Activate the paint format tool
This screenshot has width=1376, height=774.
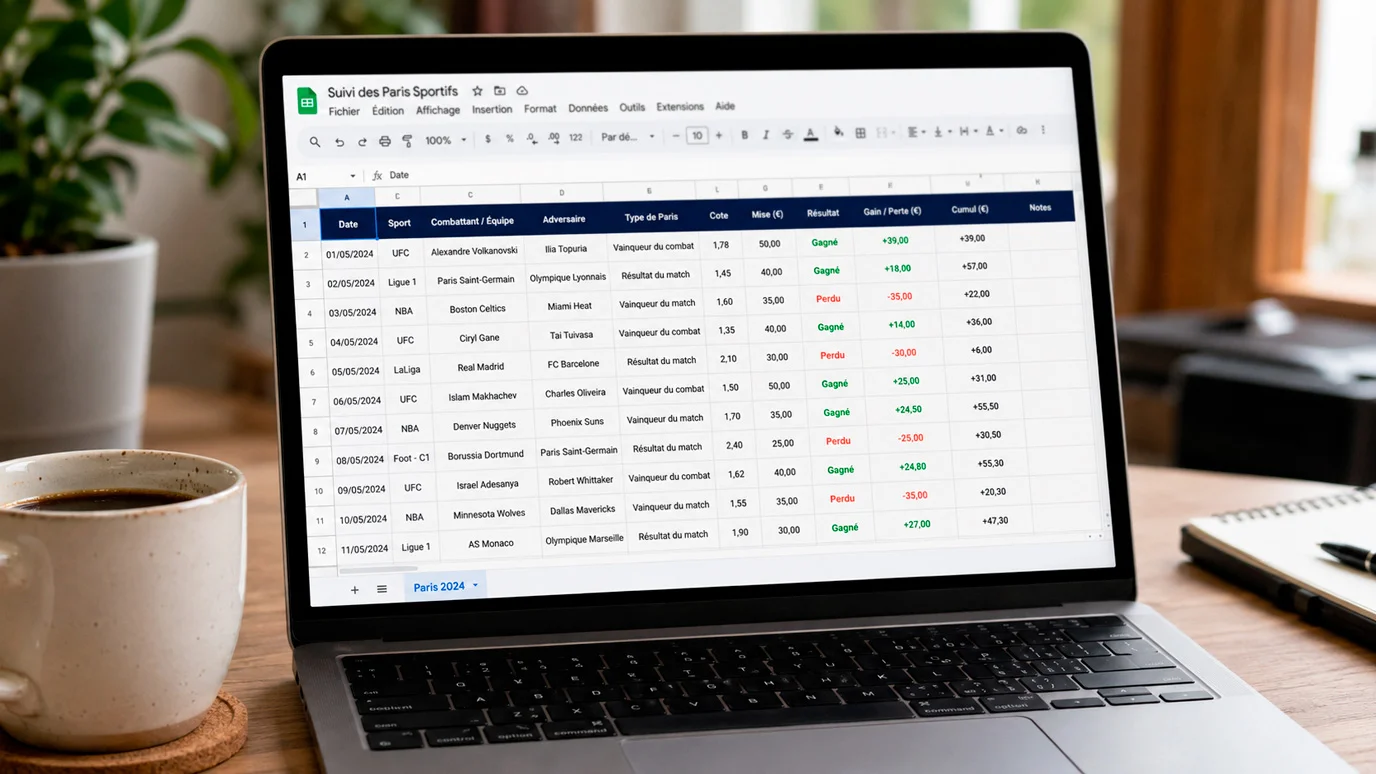coord(407,141)
